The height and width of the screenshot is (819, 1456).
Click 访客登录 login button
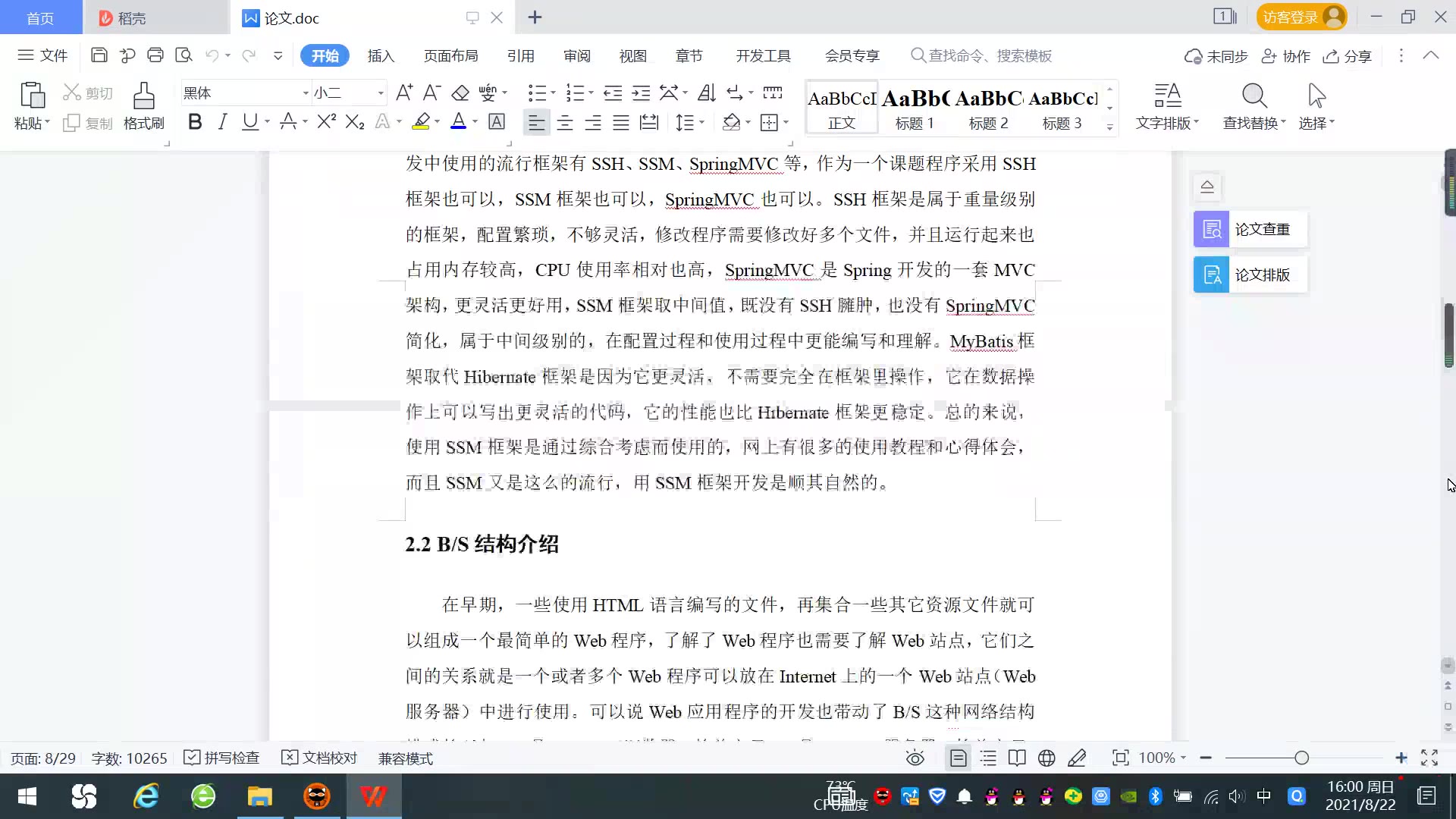click(x=1301, y=17)
